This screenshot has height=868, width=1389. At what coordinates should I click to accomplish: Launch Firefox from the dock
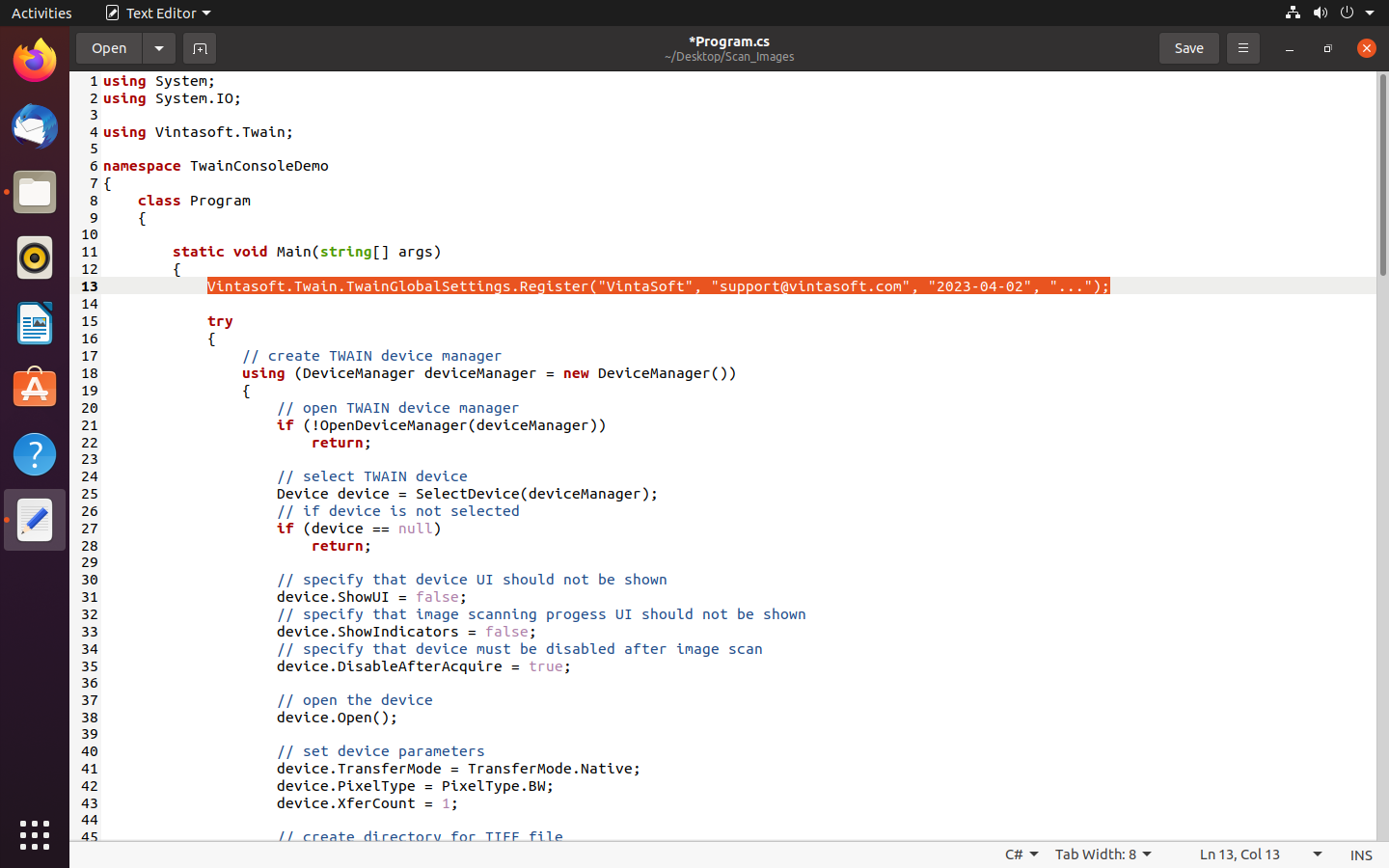(35, 62)
